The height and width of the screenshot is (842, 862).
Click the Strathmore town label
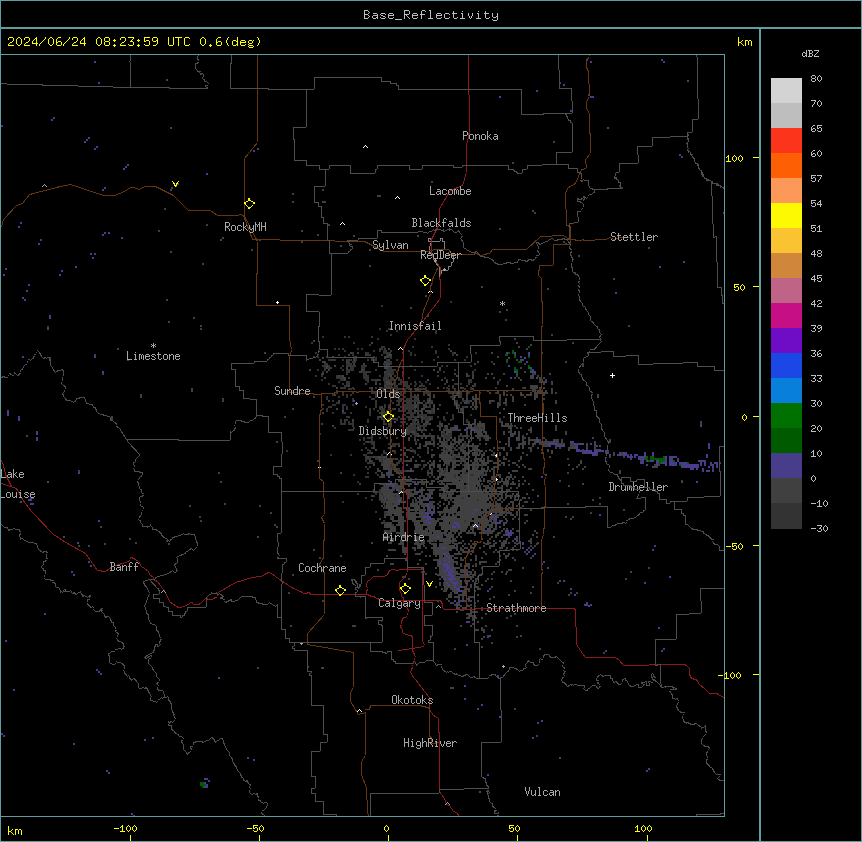click(516, 608)
